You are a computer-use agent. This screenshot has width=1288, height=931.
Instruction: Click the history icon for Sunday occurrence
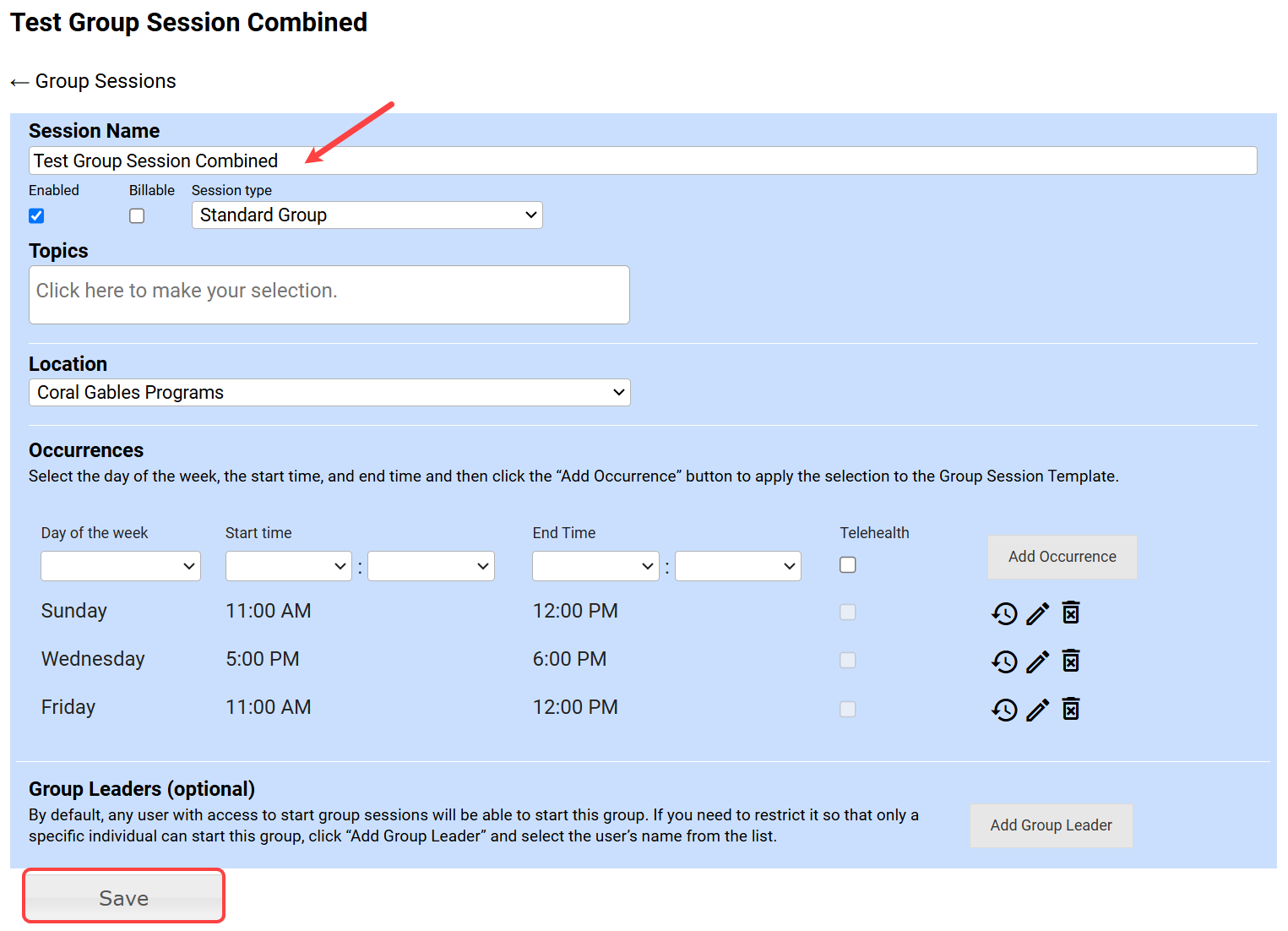pos(1004,613)
